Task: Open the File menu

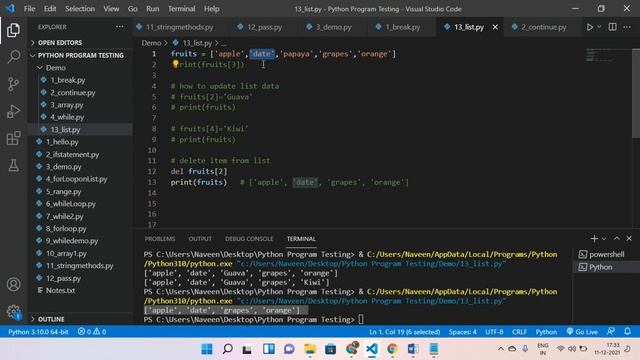Action: 29,9
